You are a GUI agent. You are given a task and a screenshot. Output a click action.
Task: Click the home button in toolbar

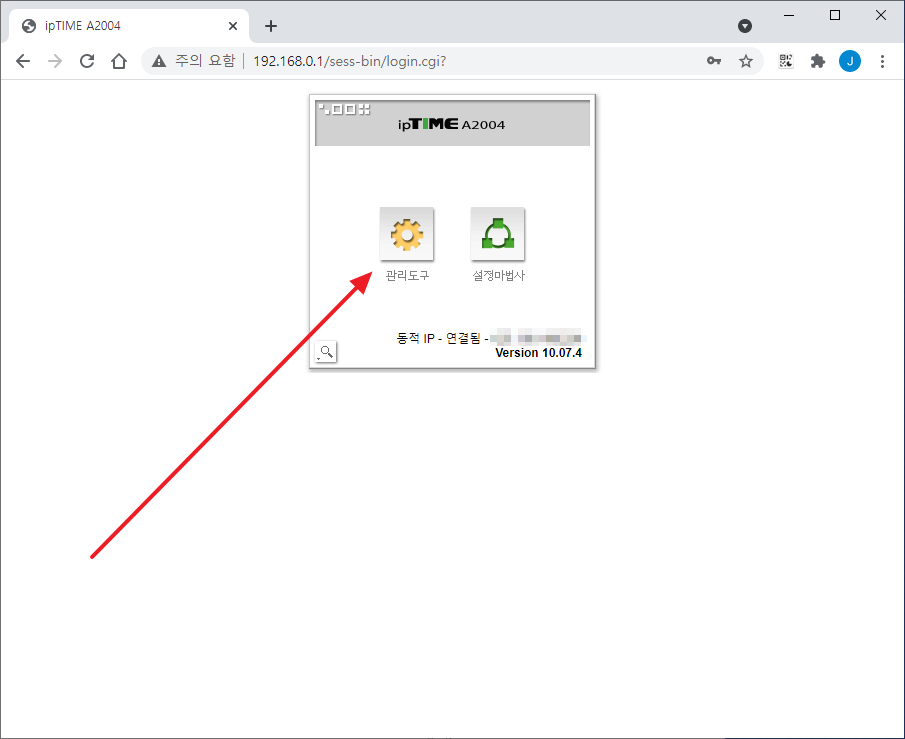point(119,61)
